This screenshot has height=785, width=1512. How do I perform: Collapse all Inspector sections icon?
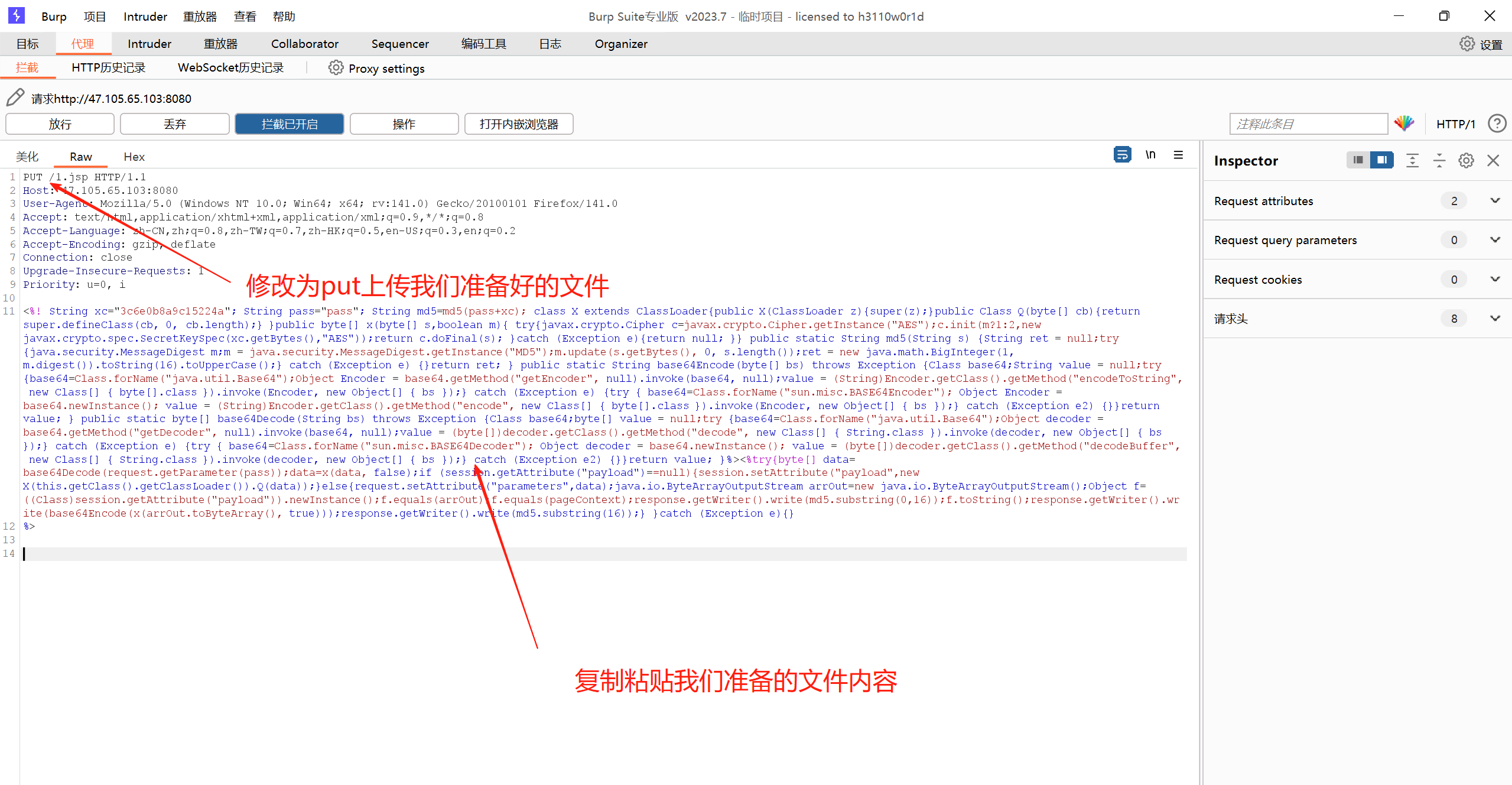[x=1439, y=160]
